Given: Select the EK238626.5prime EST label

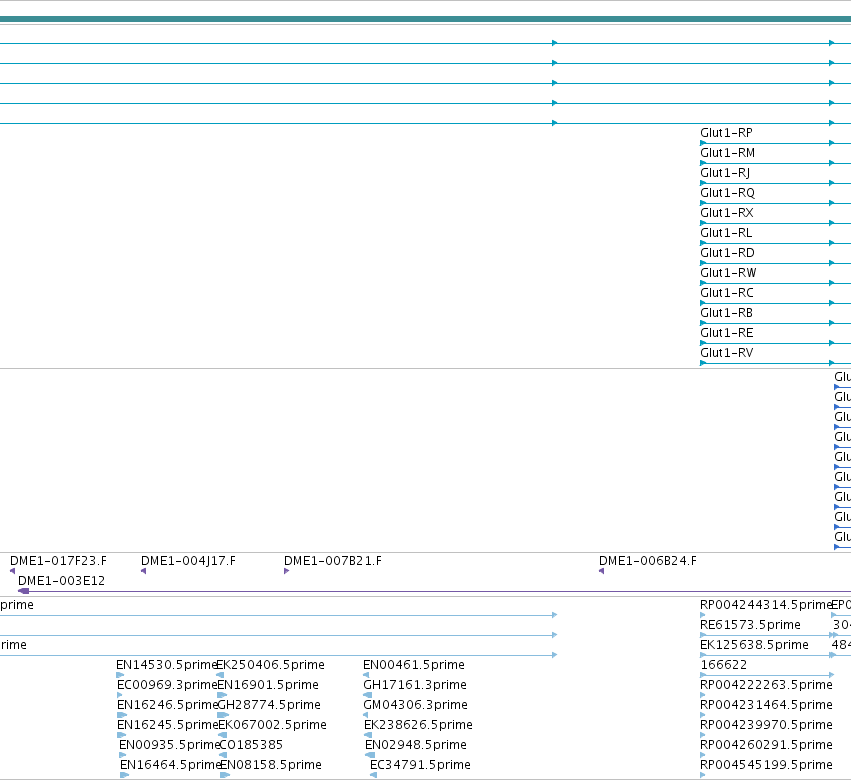Looking at the screenshot, I should coord(418,725).
